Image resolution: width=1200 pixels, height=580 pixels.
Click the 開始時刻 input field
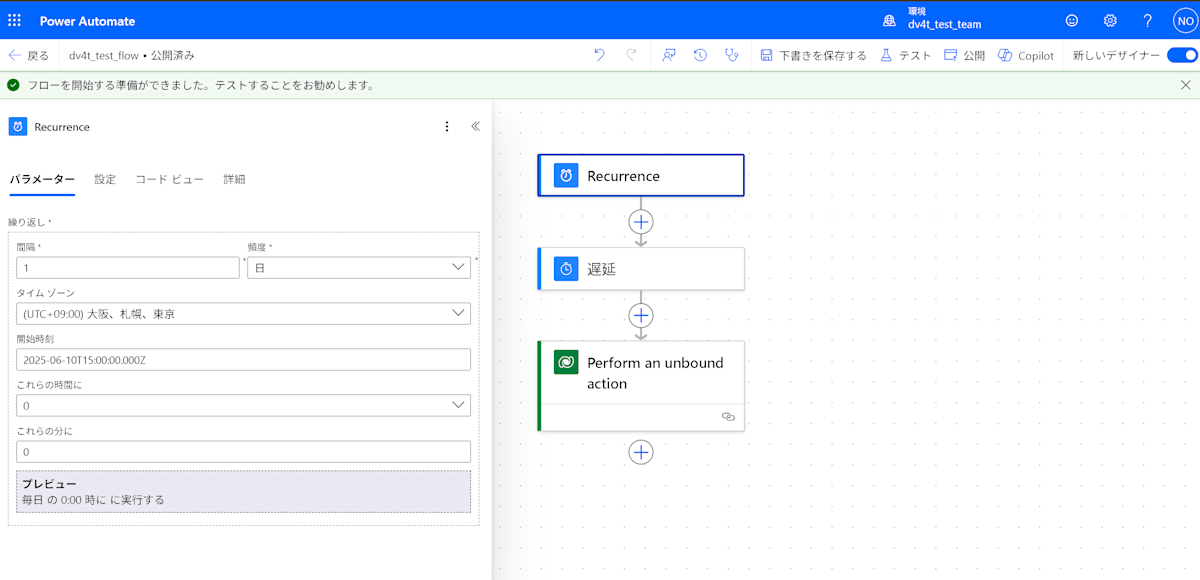coord(244,360)
